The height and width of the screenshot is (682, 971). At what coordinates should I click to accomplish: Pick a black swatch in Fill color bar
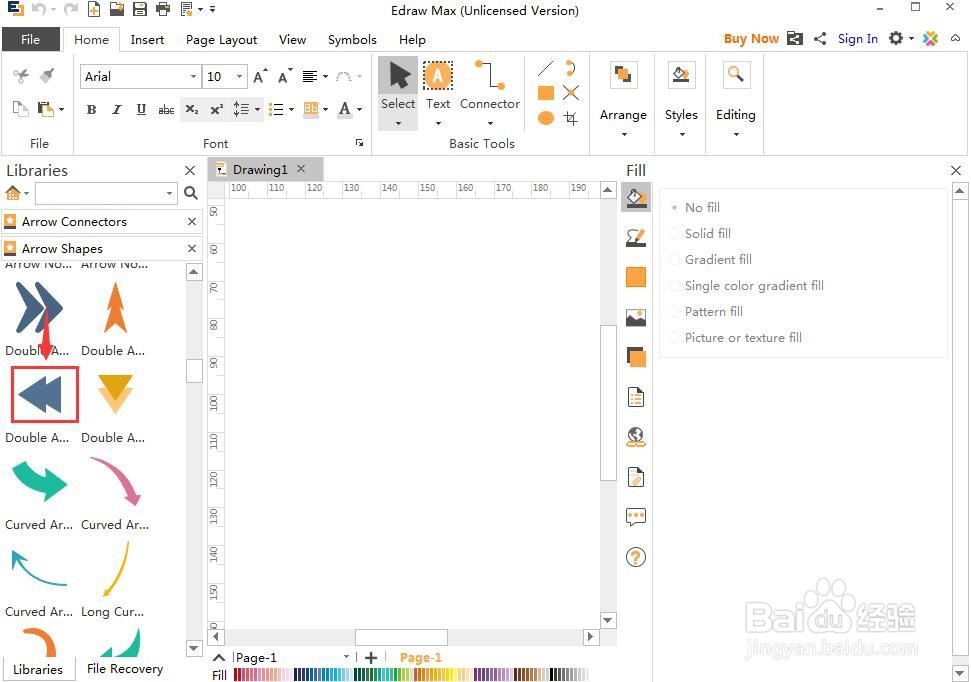[x=554, y=675]
